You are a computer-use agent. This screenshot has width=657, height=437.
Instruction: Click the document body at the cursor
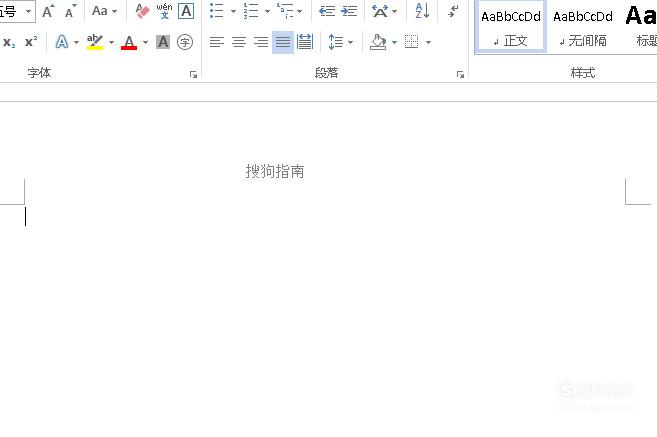[26, 217]
